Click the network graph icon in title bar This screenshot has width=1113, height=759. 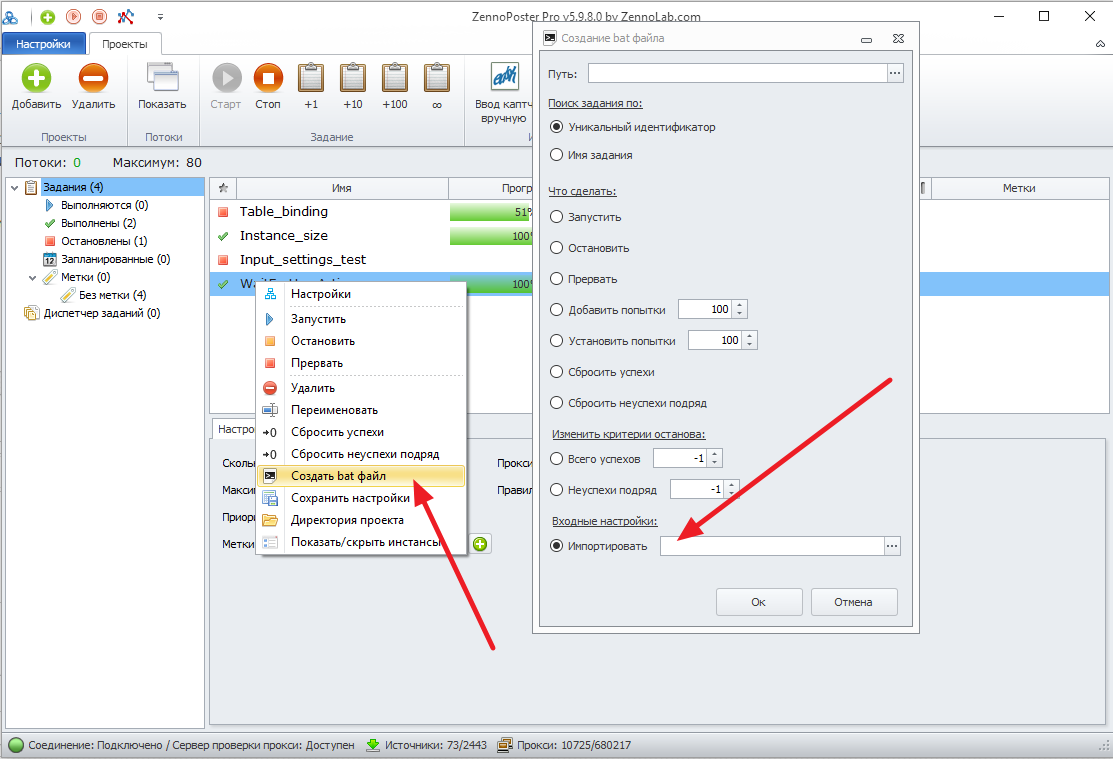tap(126, 16)
